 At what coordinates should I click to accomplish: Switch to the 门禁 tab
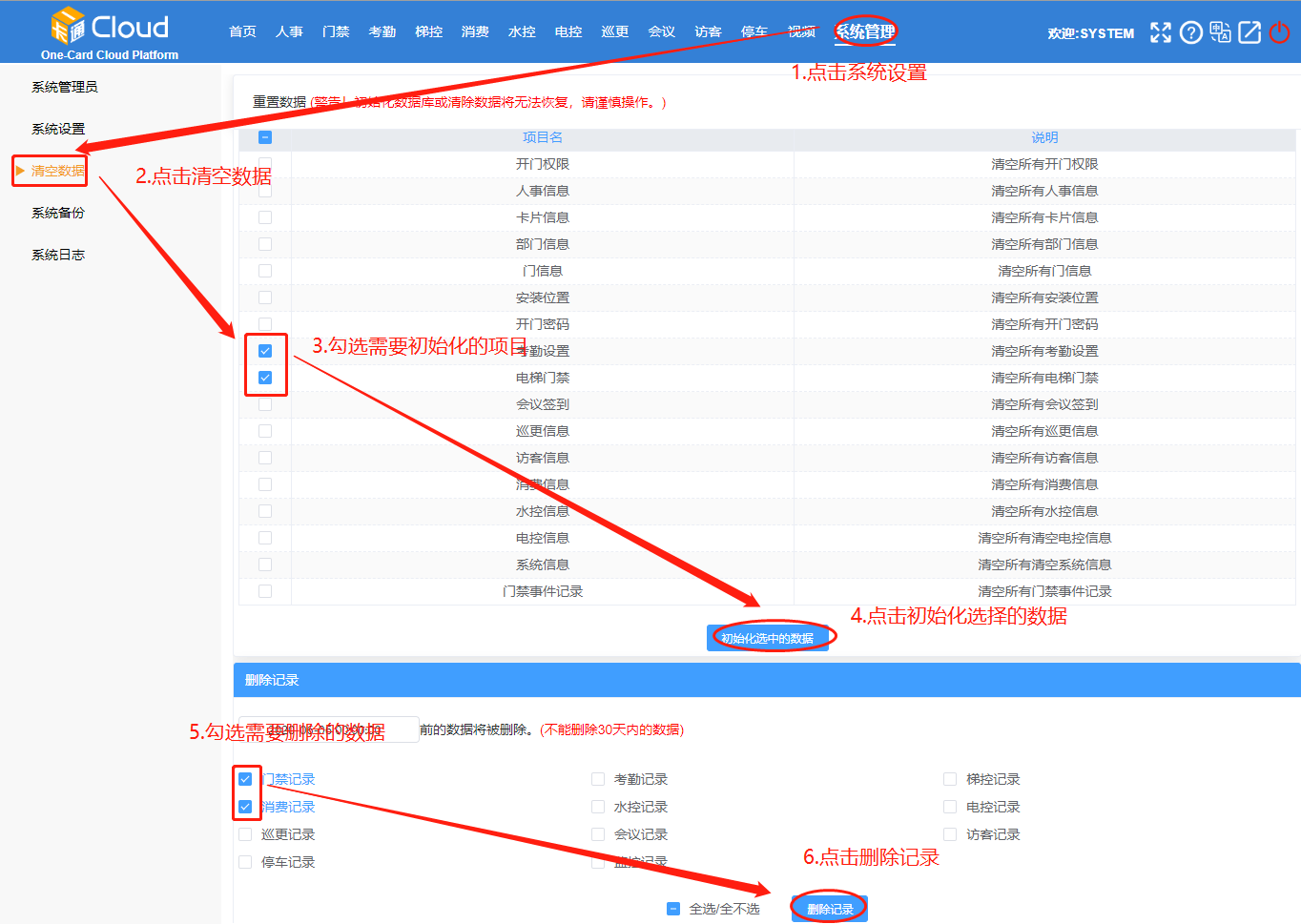click(335, 31)
